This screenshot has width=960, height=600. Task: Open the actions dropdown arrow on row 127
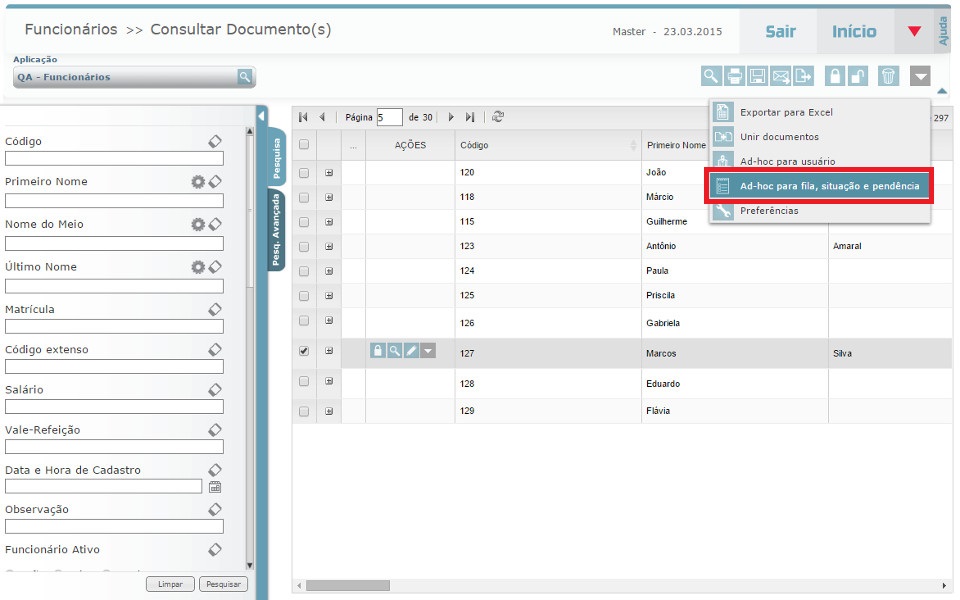tap(428, 351)
